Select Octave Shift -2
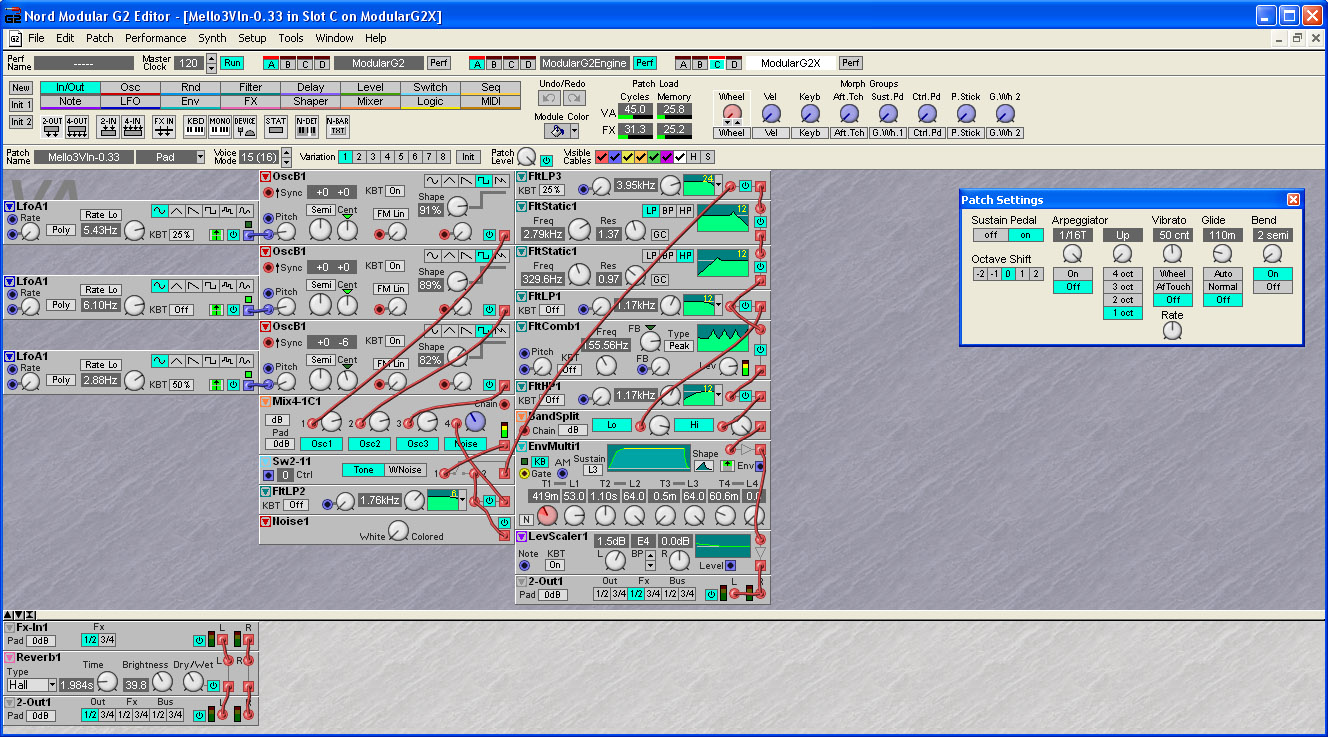This screenshot has height=737, width=1328. (x=979, y=274)
